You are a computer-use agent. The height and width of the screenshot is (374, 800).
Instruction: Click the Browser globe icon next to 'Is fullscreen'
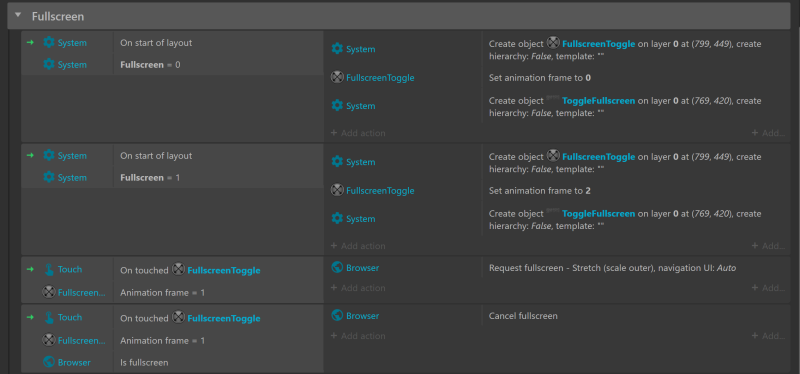click(x=49, y=362)
